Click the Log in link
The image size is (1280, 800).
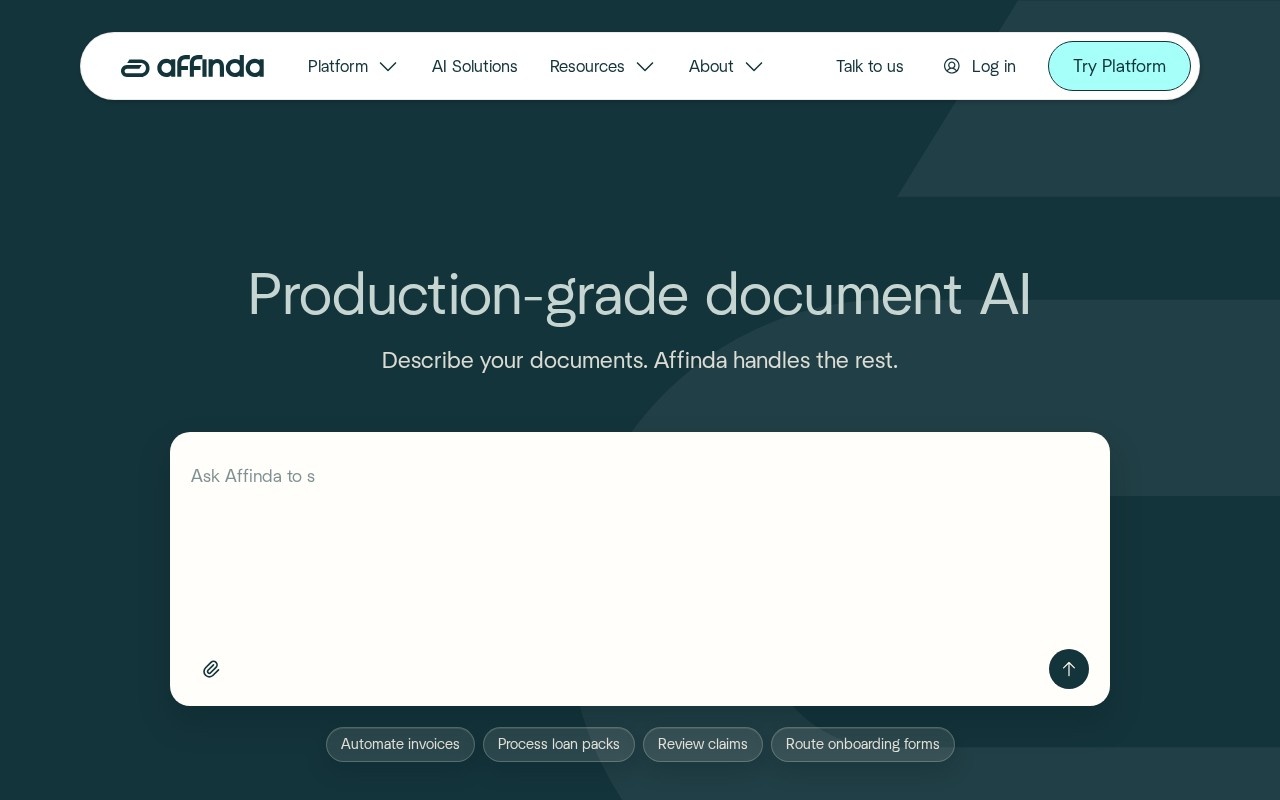tap(994, 66)
